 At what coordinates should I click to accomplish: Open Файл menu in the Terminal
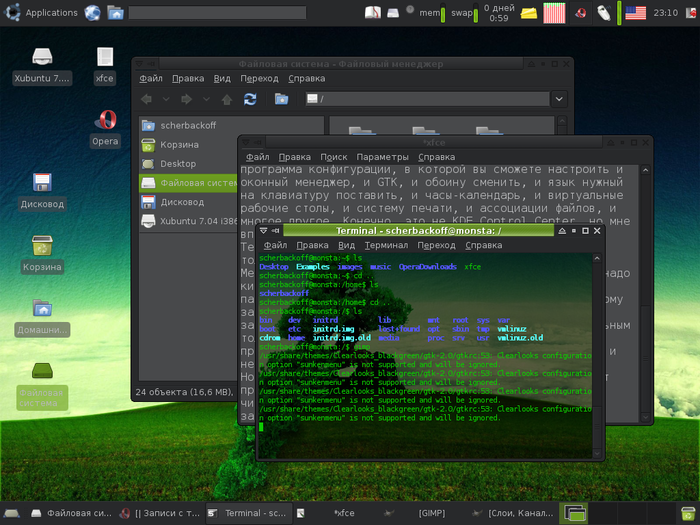[x=275, y=246]
